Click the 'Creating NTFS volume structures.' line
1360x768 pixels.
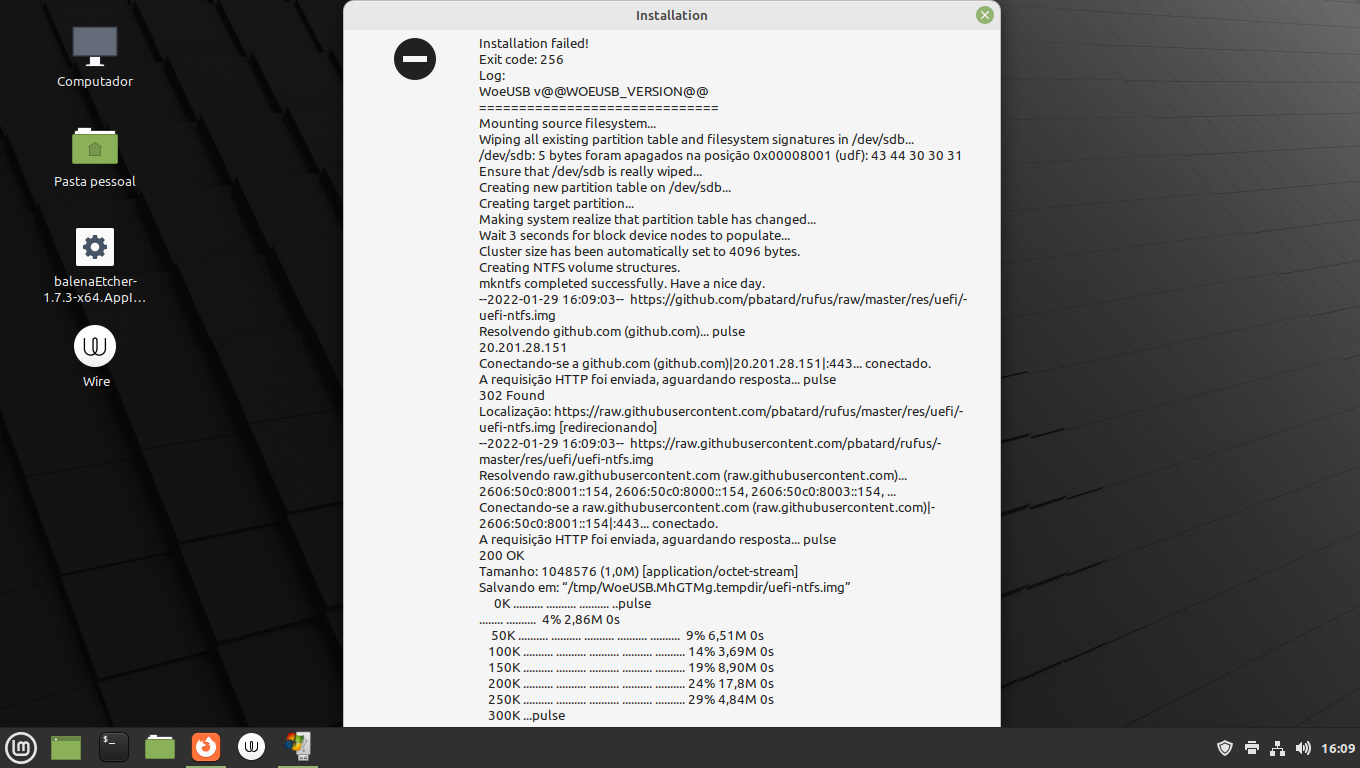pyautogui.click(x=580, y=267)
